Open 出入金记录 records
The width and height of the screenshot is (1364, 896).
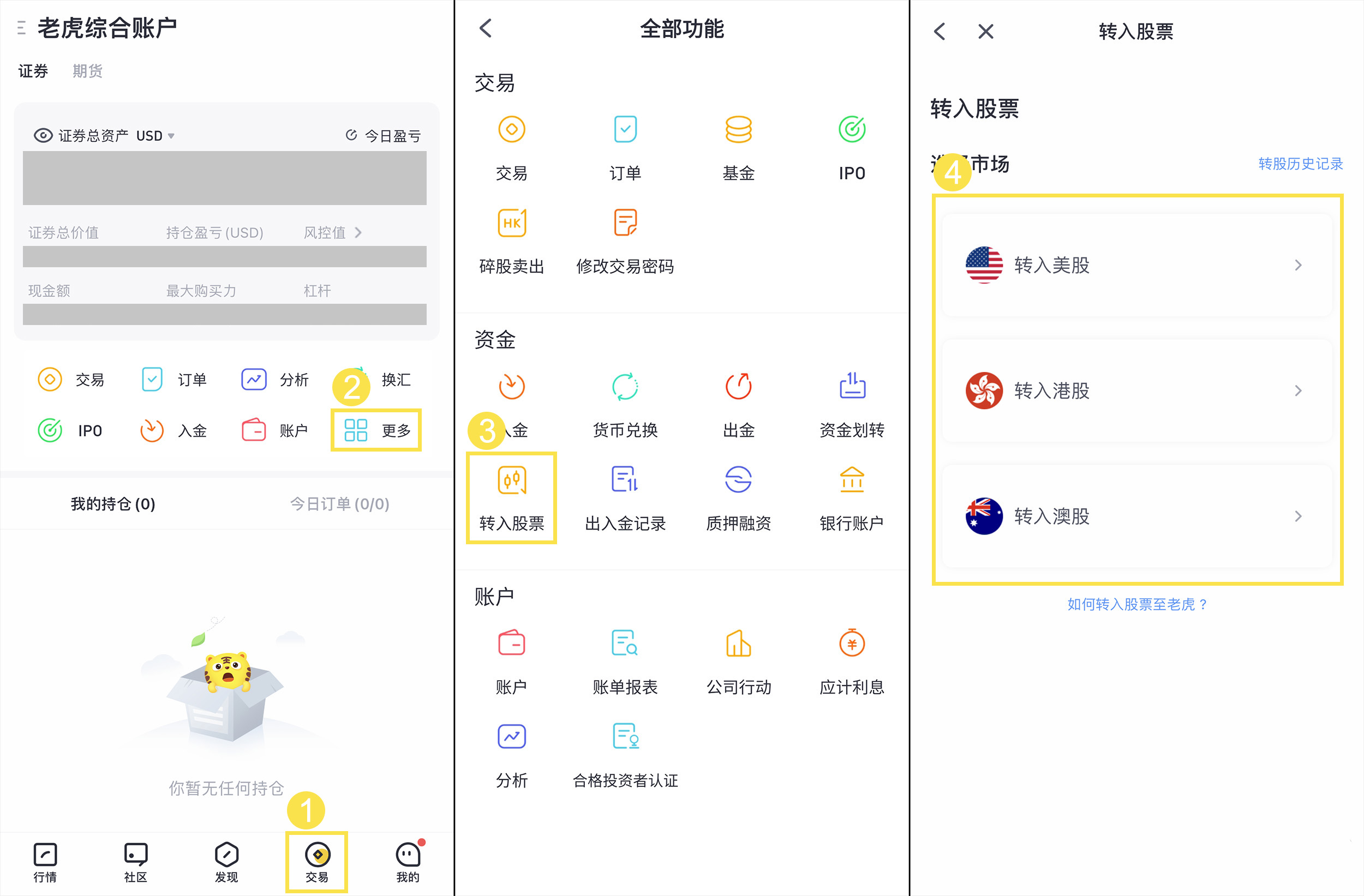(625, 498)
